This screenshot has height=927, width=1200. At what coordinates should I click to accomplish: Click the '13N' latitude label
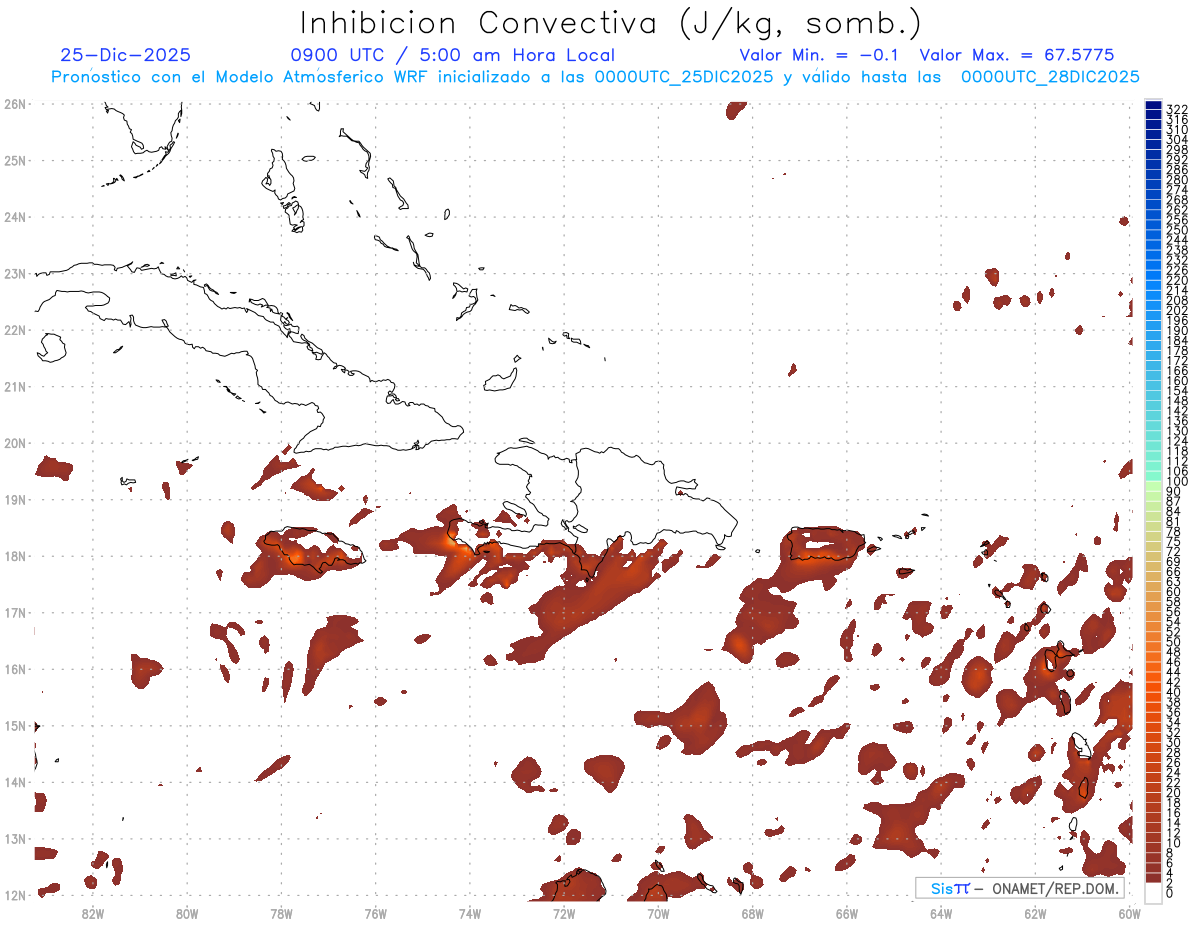[x=15, y=838]
